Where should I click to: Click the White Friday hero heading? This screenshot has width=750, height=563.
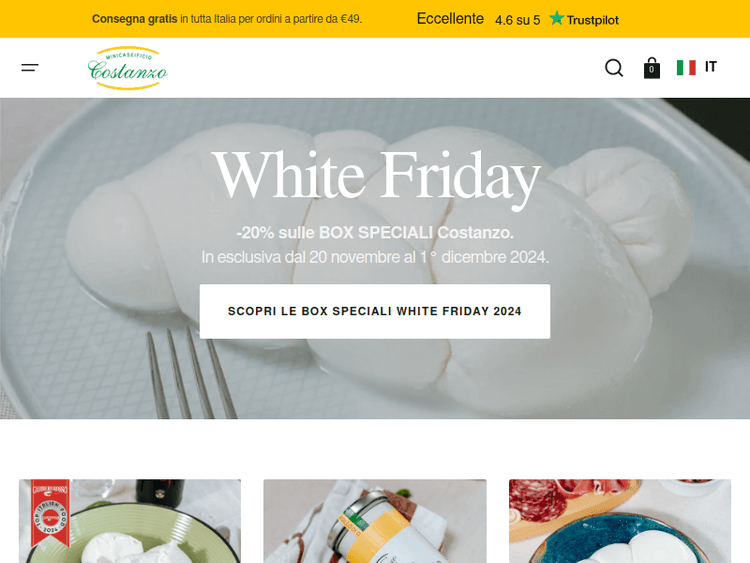[375, 176]
